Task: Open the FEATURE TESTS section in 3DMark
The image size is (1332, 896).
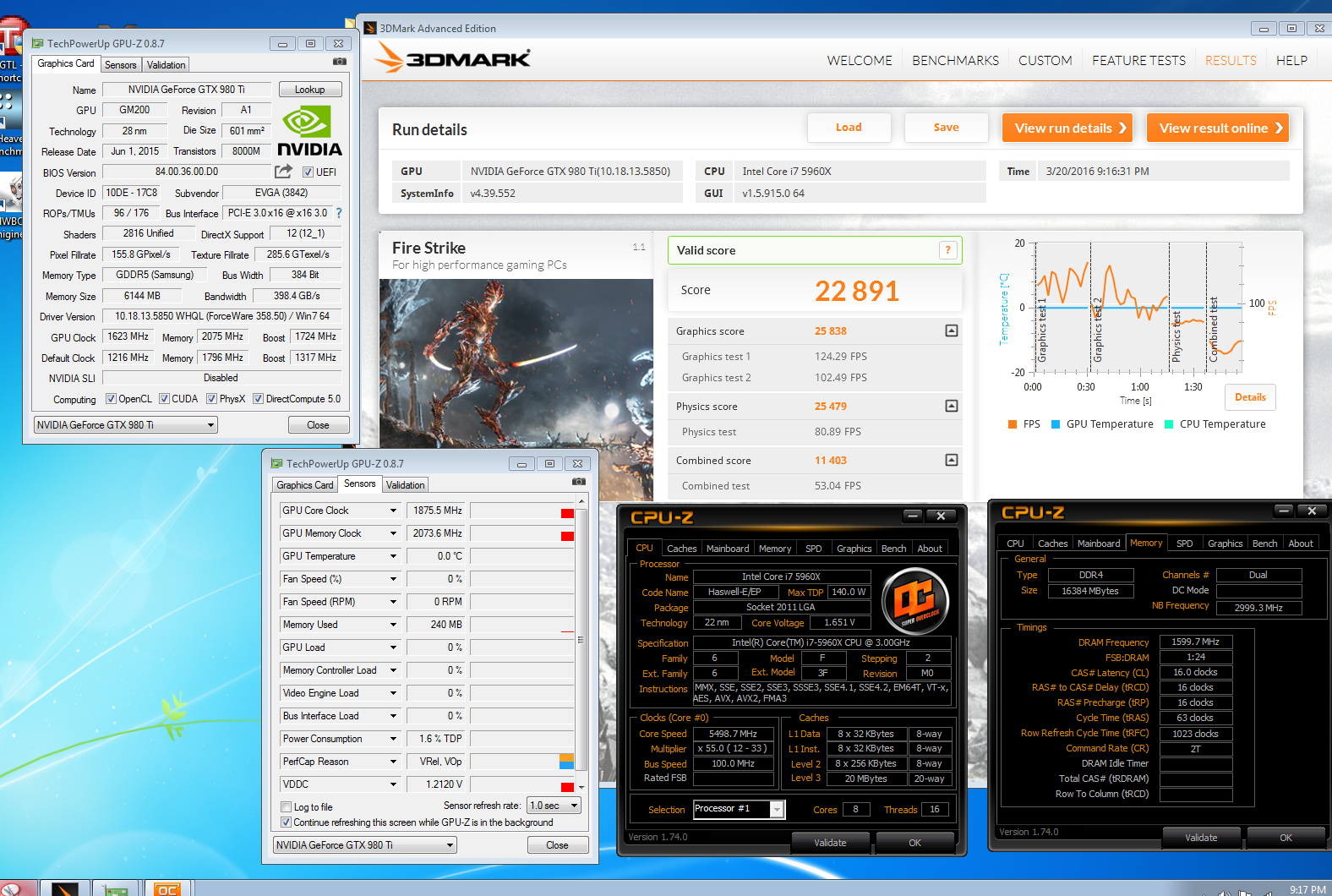Action: (1138, 61)
